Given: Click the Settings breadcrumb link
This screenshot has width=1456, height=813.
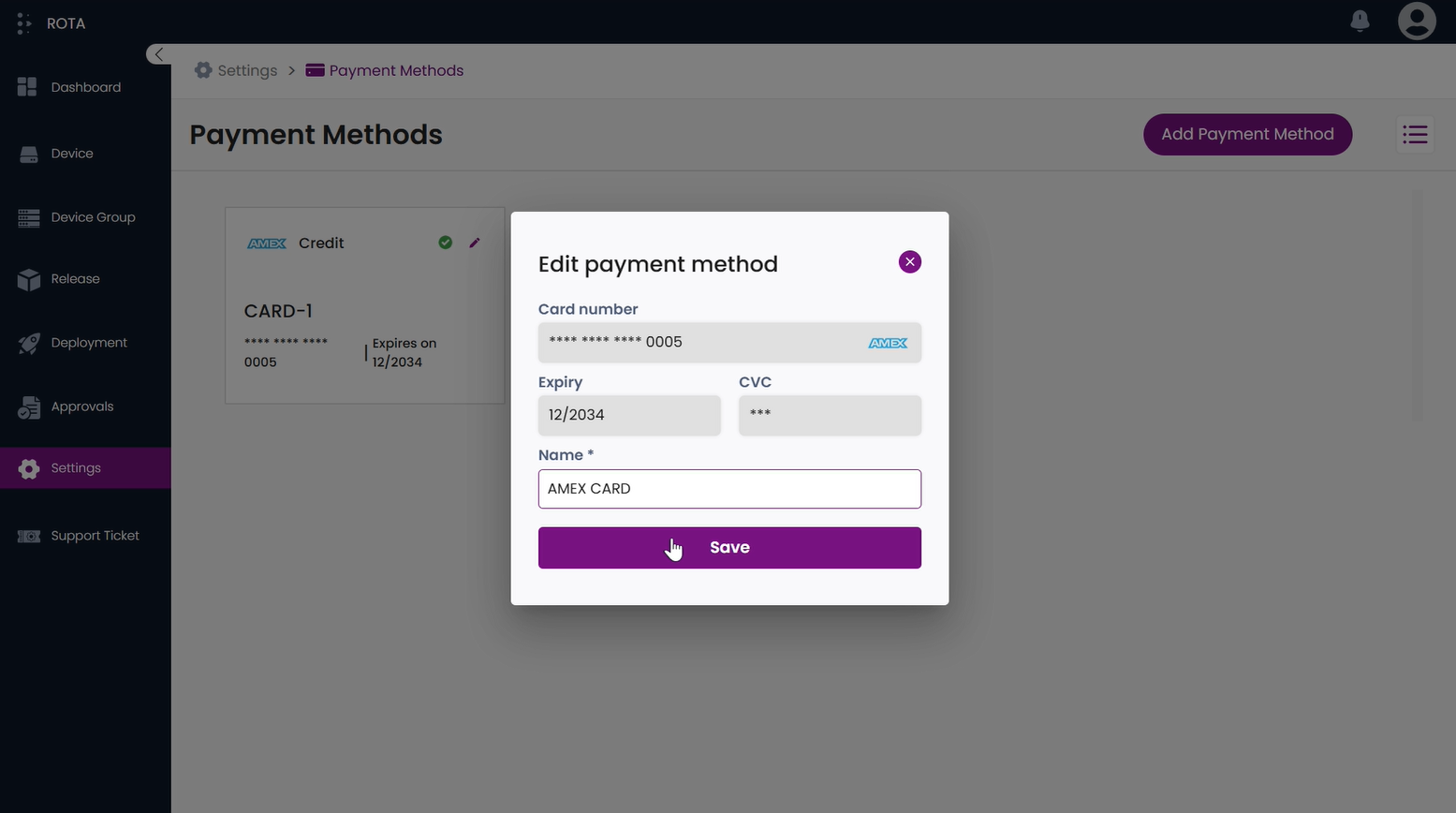Looking at the screenshot, I should coord(246,70).
